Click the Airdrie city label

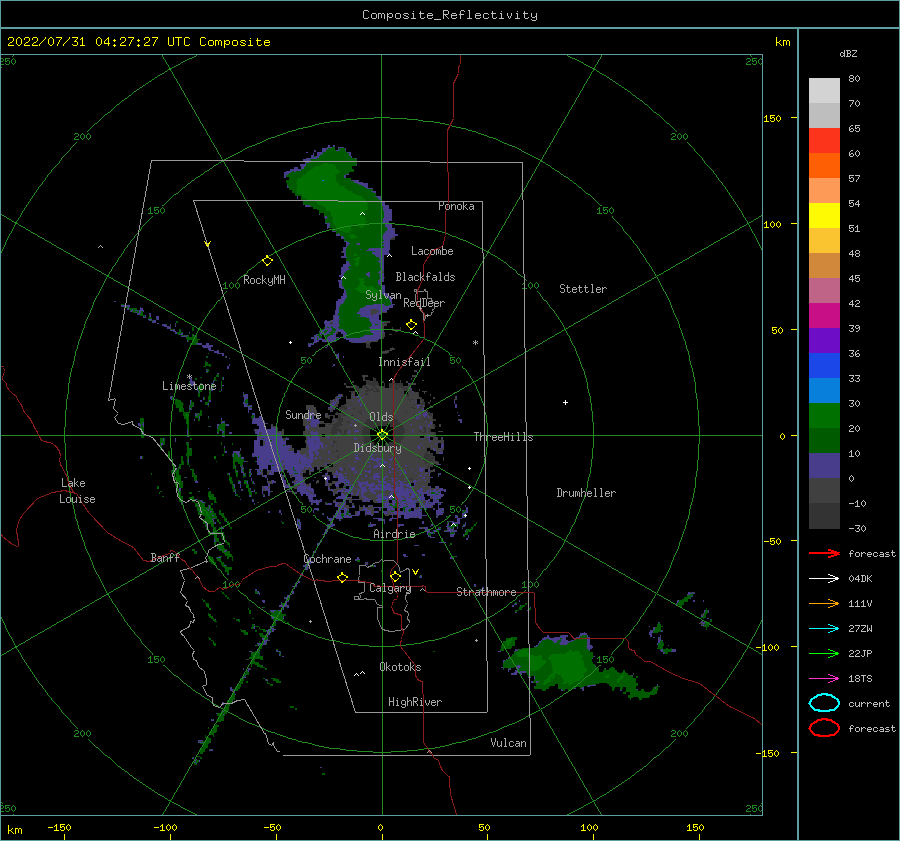394,534
